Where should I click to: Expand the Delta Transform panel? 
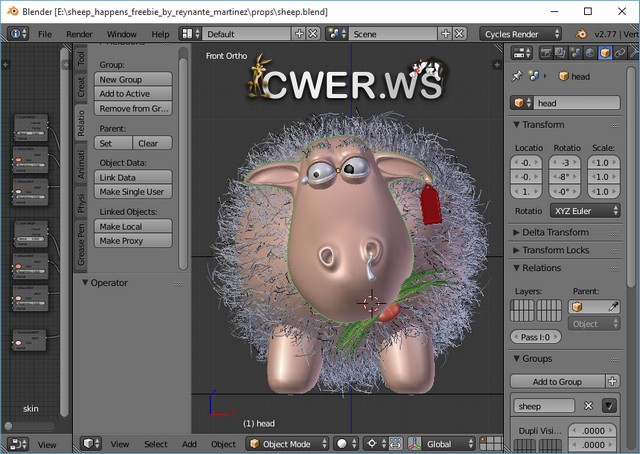556,232
